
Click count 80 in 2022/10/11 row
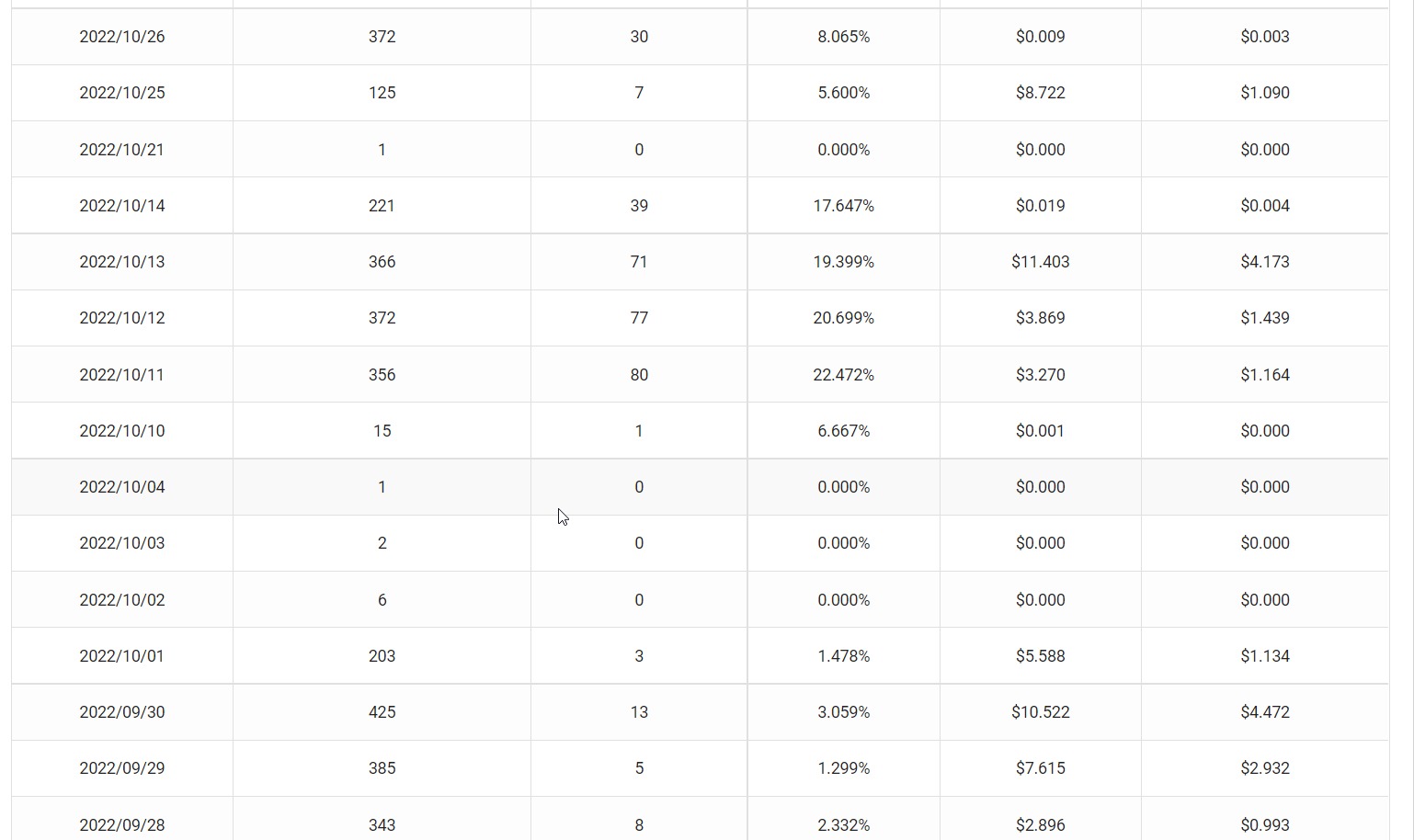pos(639,375)
